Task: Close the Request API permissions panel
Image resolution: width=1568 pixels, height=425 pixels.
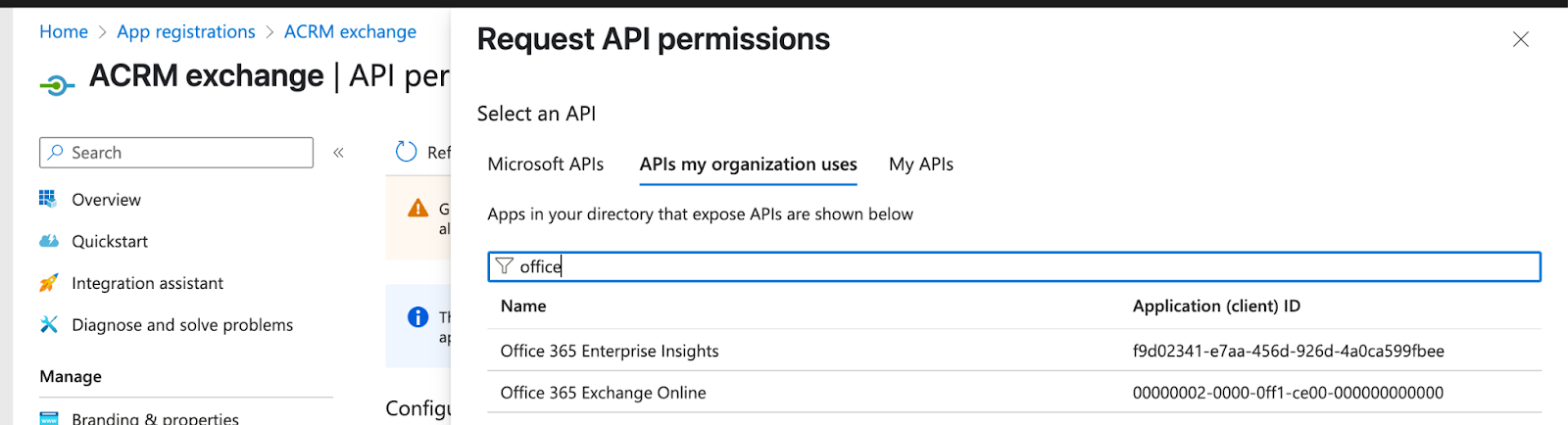Action: coord(1520,39)
